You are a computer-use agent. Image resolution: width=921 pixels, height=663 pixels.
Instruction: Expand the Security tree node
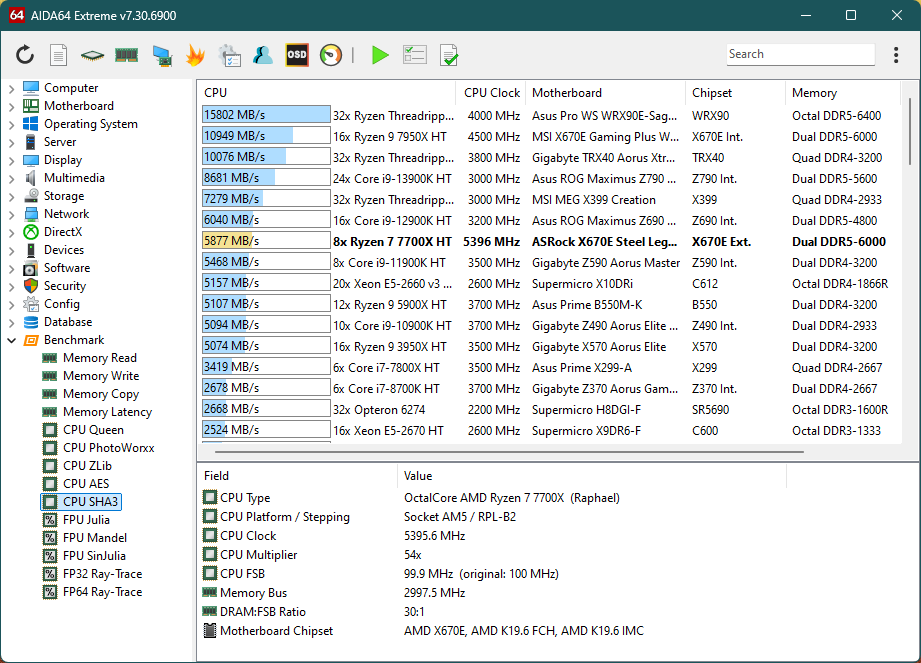click(x=12, y=287)
